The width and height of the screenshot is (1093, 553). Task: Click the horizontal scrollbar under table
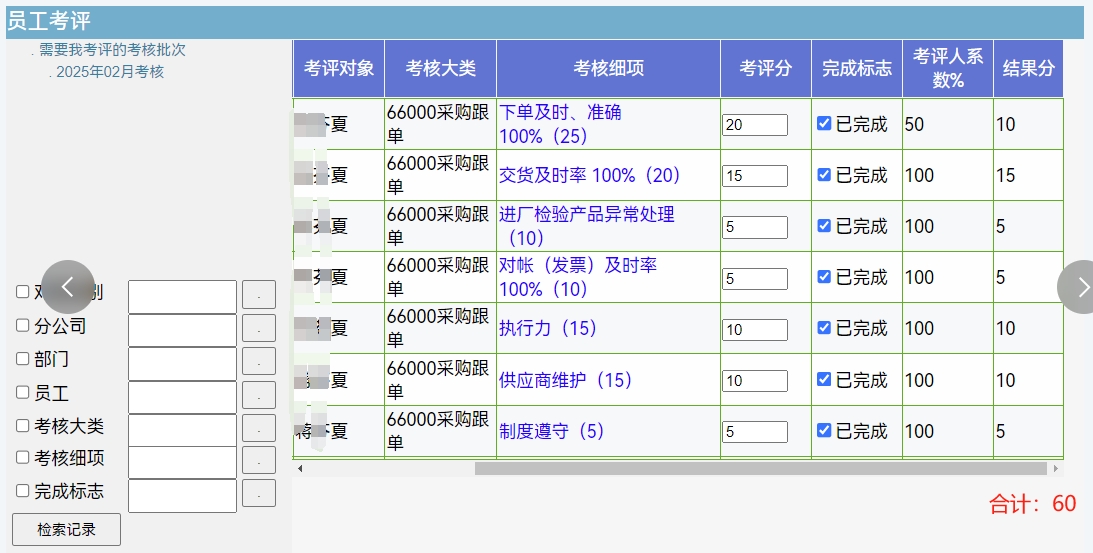[760, 468]
